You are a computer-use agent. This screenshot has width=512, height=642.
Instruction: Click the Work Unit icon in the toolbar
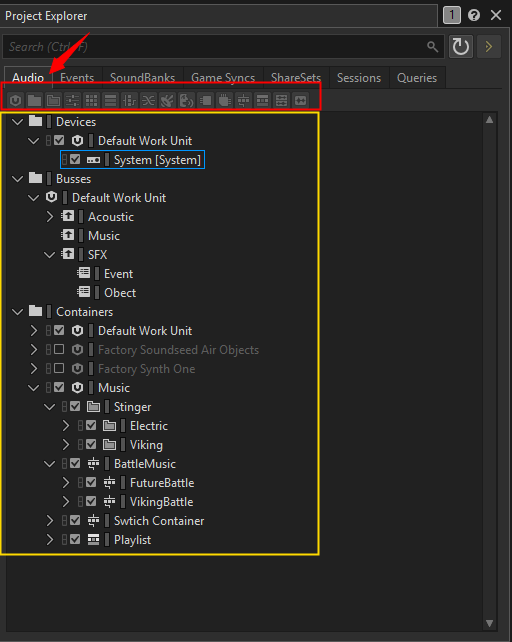(x=16, y=100)
